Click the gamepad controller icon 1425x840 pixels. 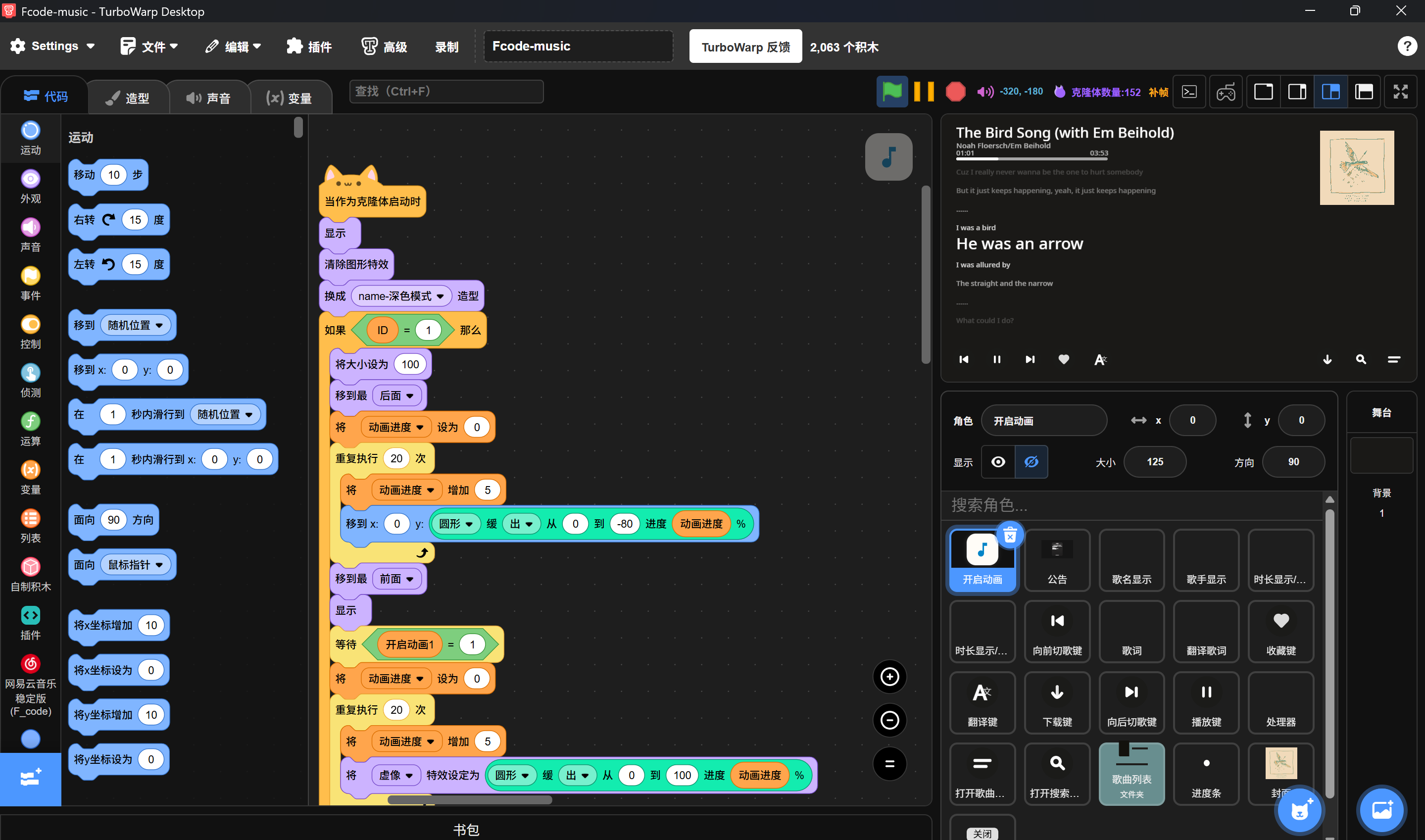pos(1226,92)
